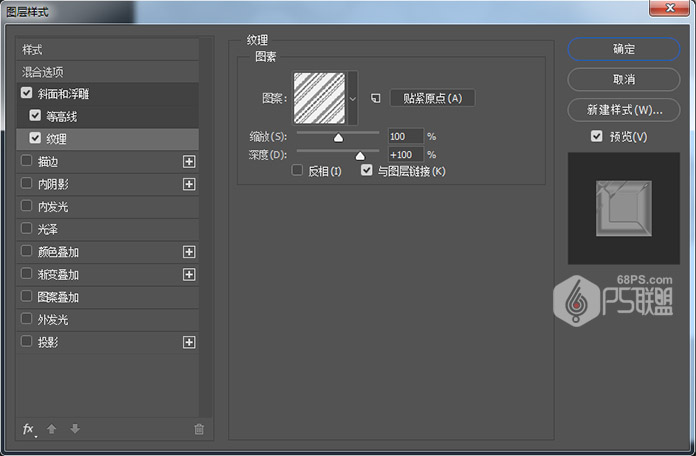Screen dimensions: 696x456
Task: Uncheck the 等高线 checkbox
Action: pyautogui.click(x=35, y=115)
